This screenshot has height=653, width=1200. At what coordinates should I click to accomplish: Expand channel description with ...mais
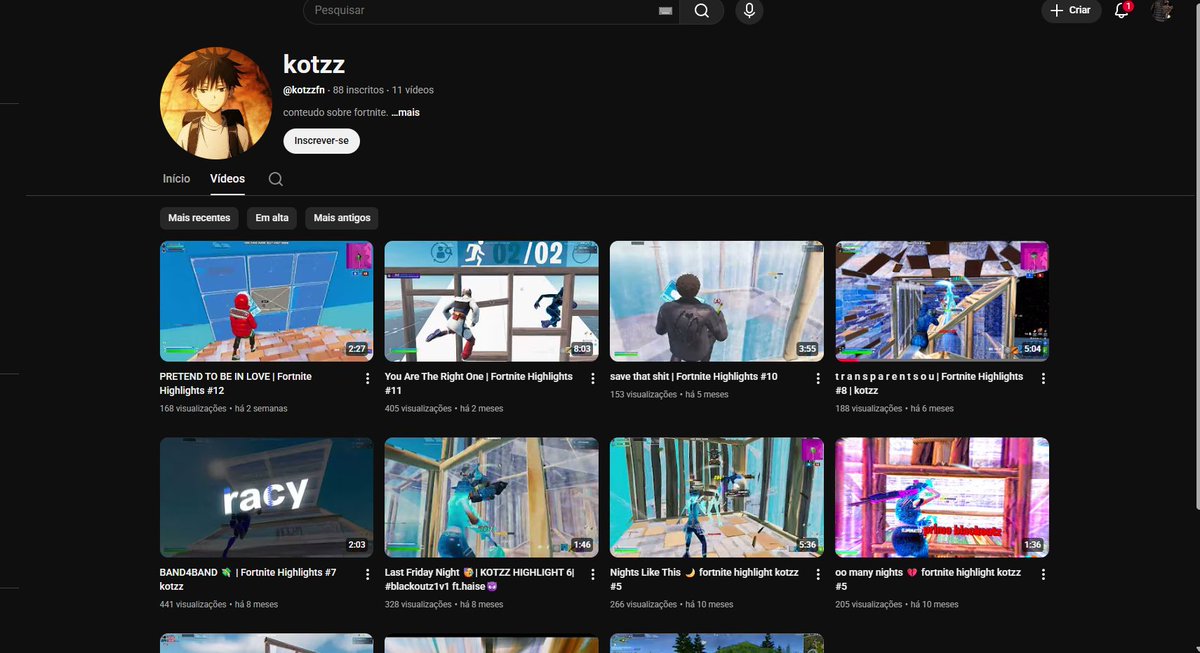(406, 113)
